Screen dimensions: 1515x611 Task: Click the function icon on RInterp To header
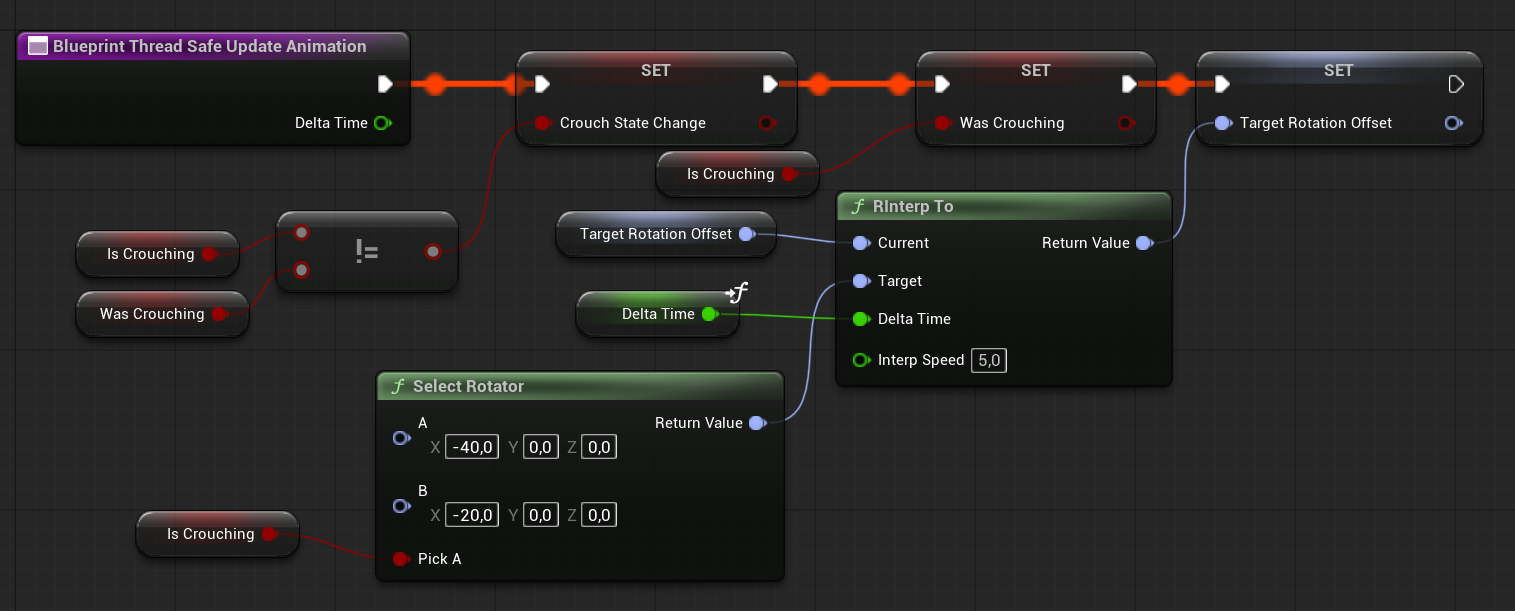pos(857,207)
